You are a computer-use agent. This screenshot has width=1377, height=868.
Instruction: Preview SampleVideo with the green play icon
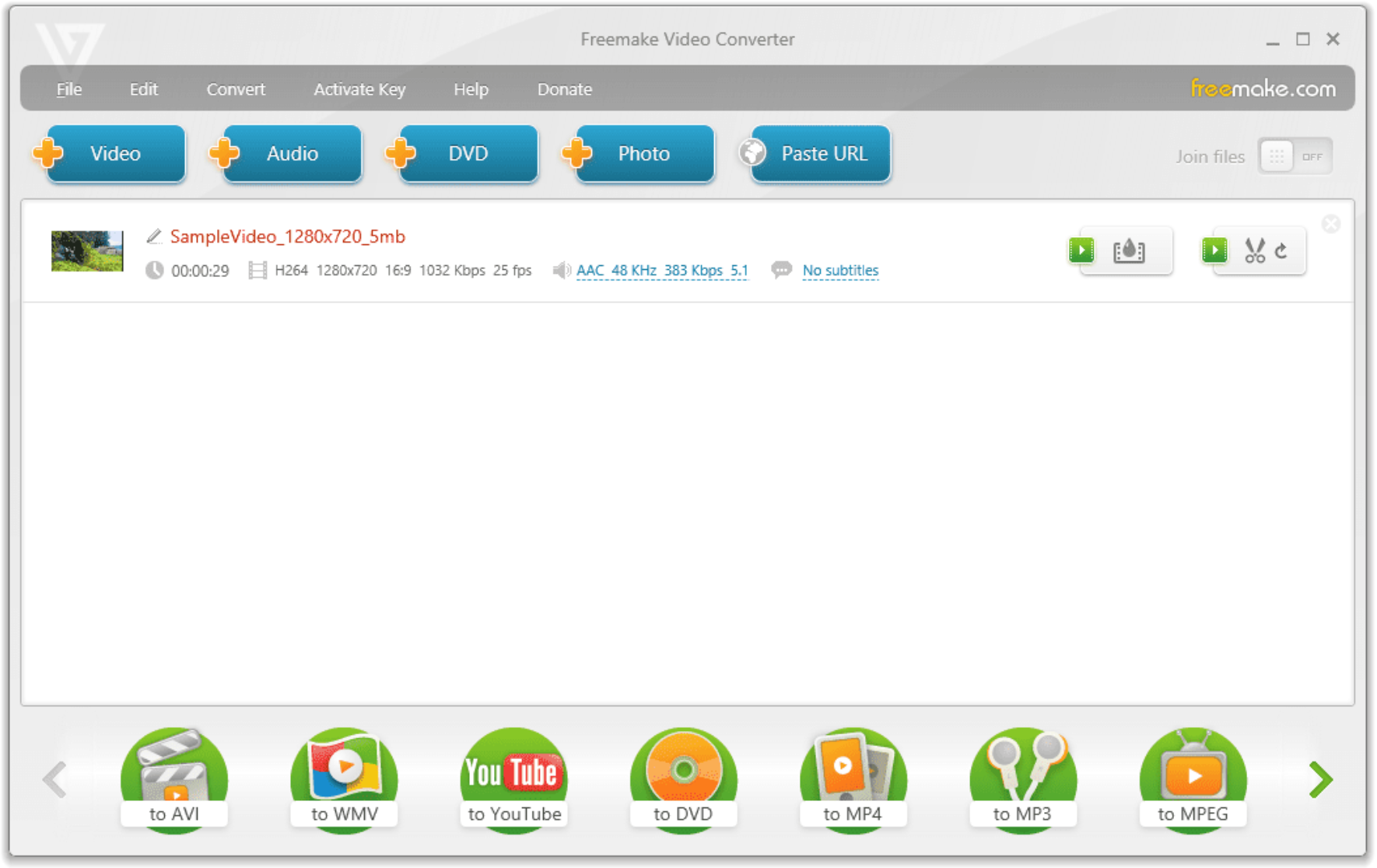[x=1081, y=250]
